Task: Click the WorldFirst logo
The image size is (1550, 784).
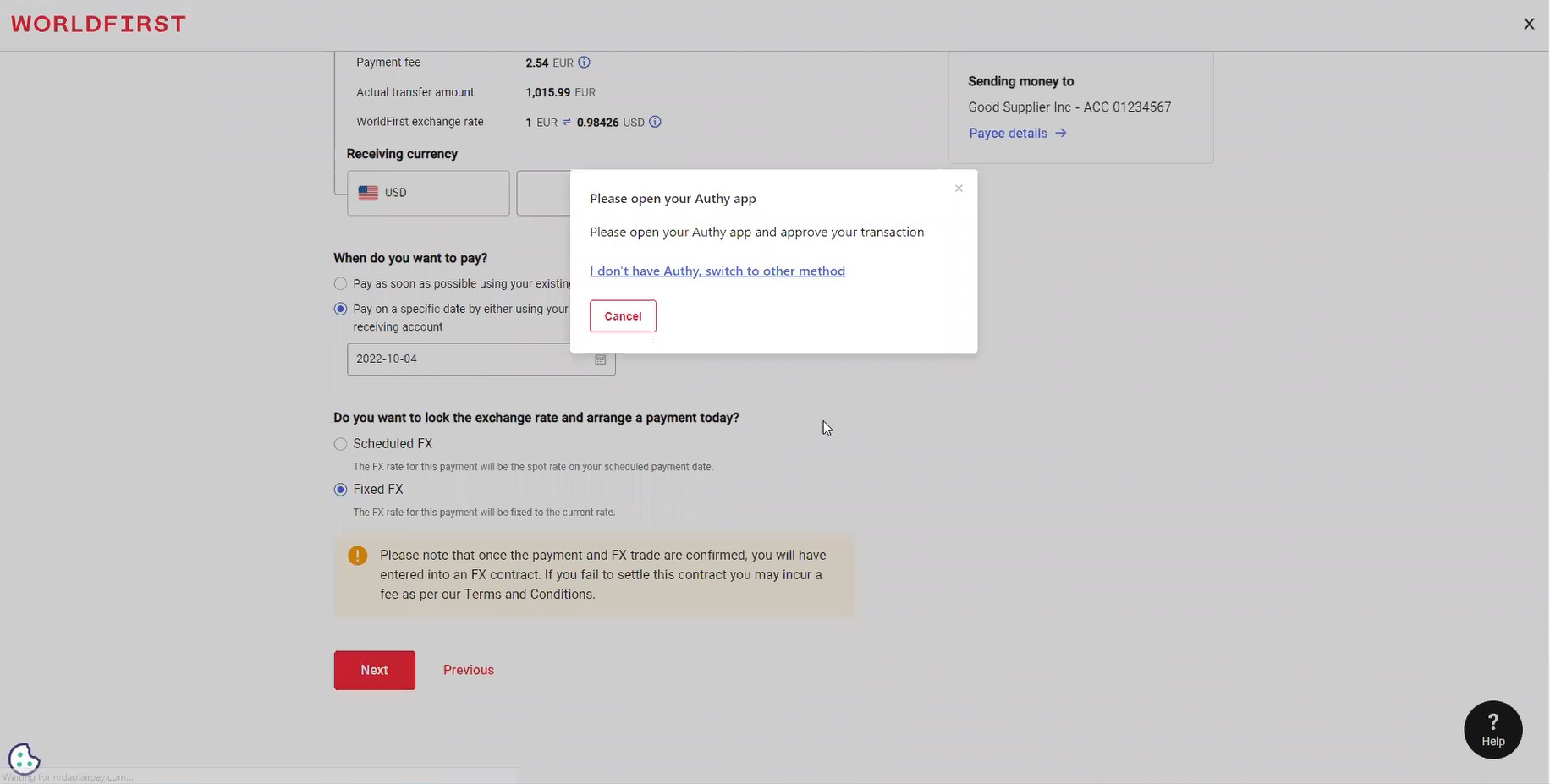Action: [x=97, y=23]
